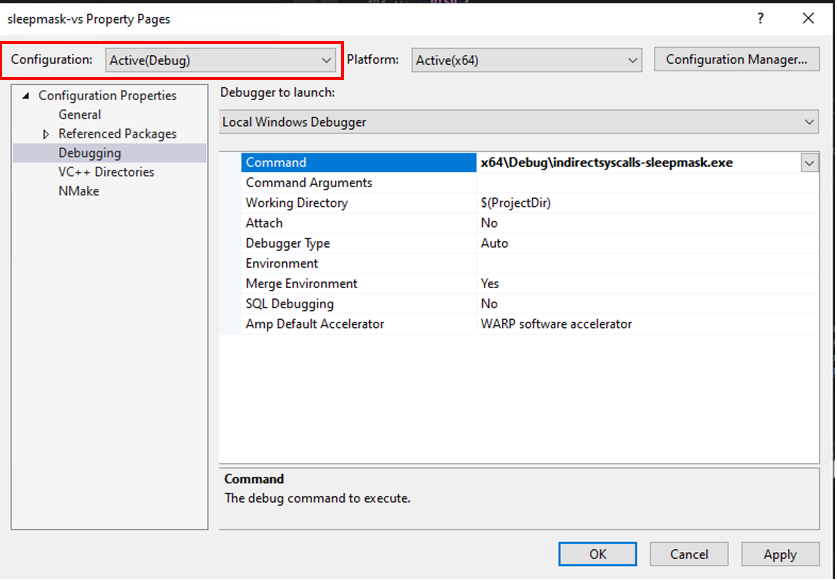Viewport: 837px width, 580px height.
Task: Click the Attach property value
Action: [489, 223]
